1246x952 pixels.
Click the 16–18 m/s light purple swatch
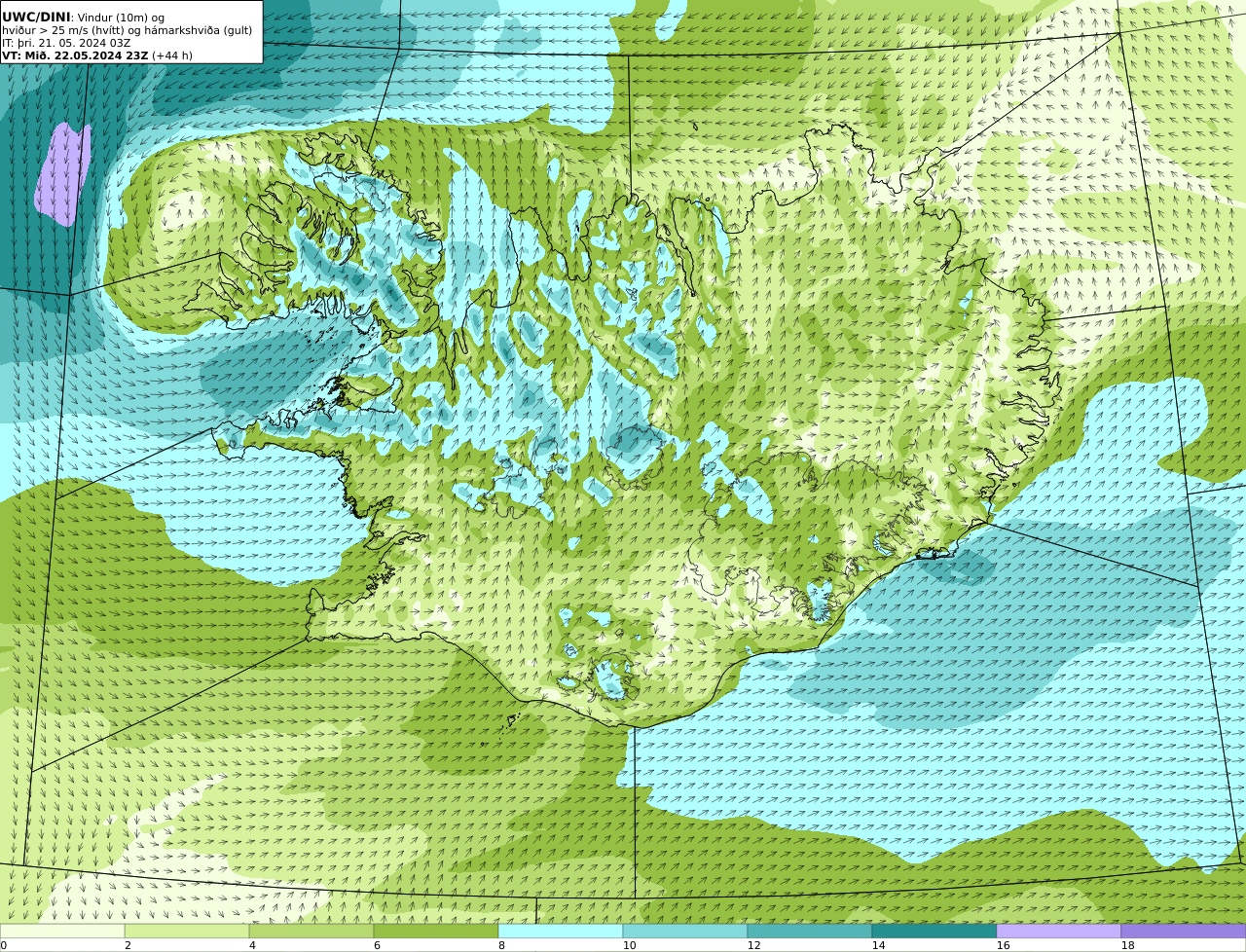[1059, 931]
